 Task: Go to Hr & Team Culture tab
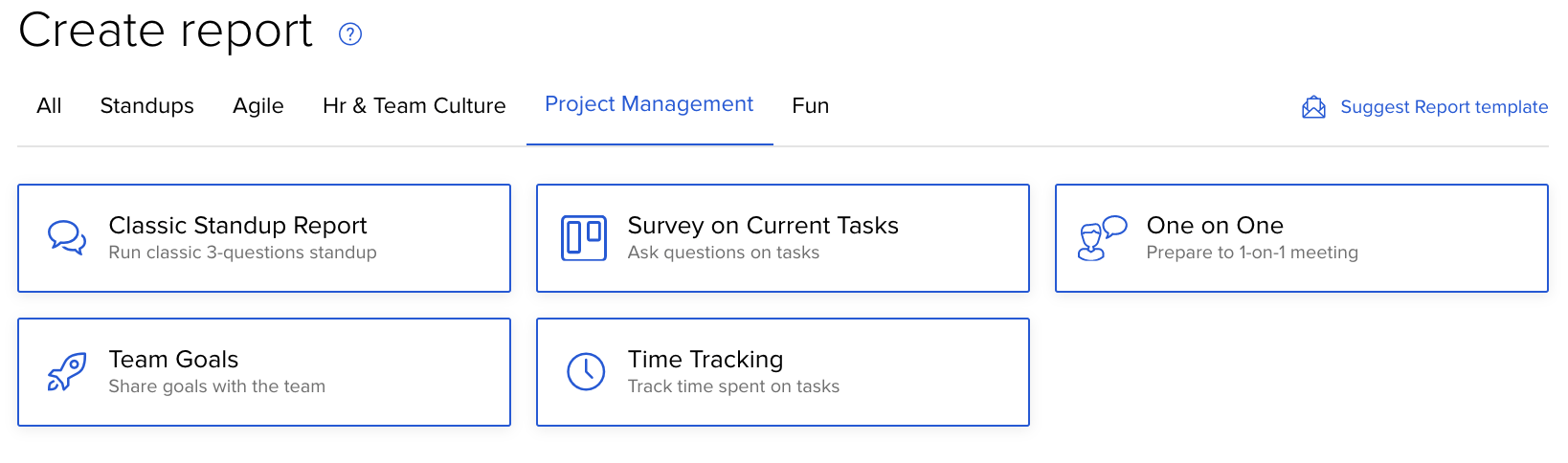tap(414, 105)
